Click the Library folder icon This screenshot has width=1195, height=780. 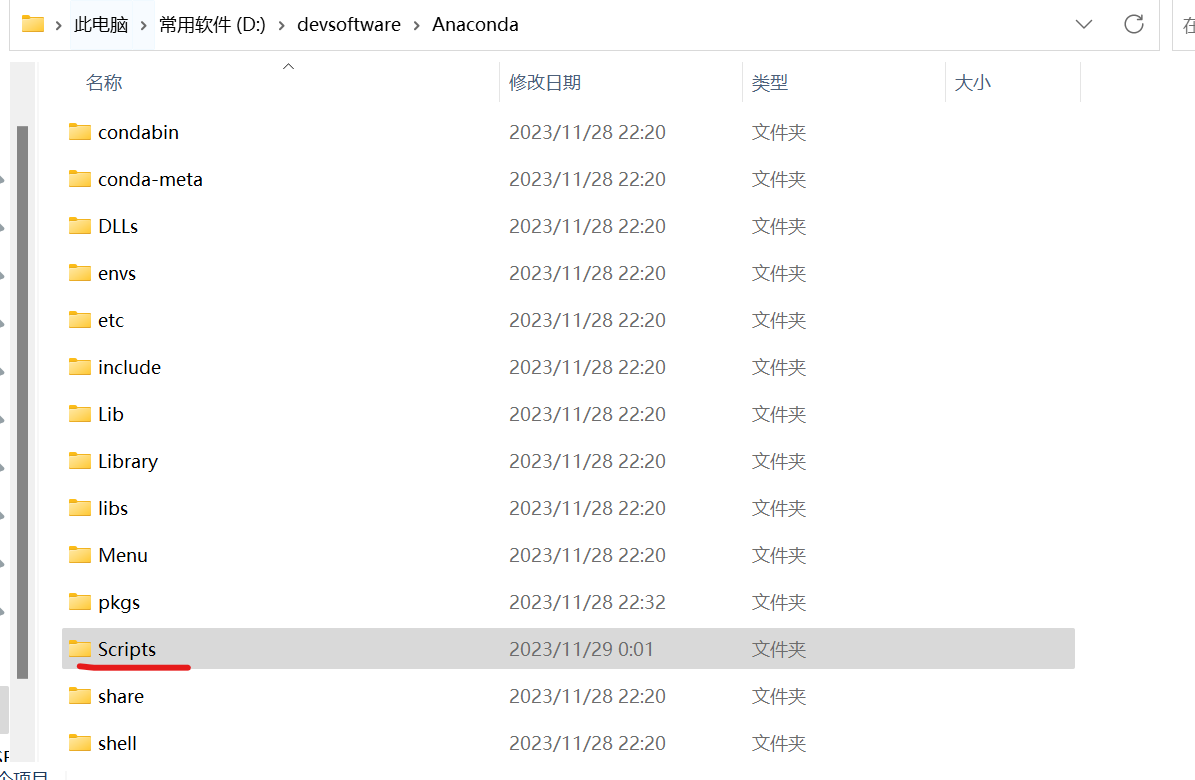(x=79, y=461)
